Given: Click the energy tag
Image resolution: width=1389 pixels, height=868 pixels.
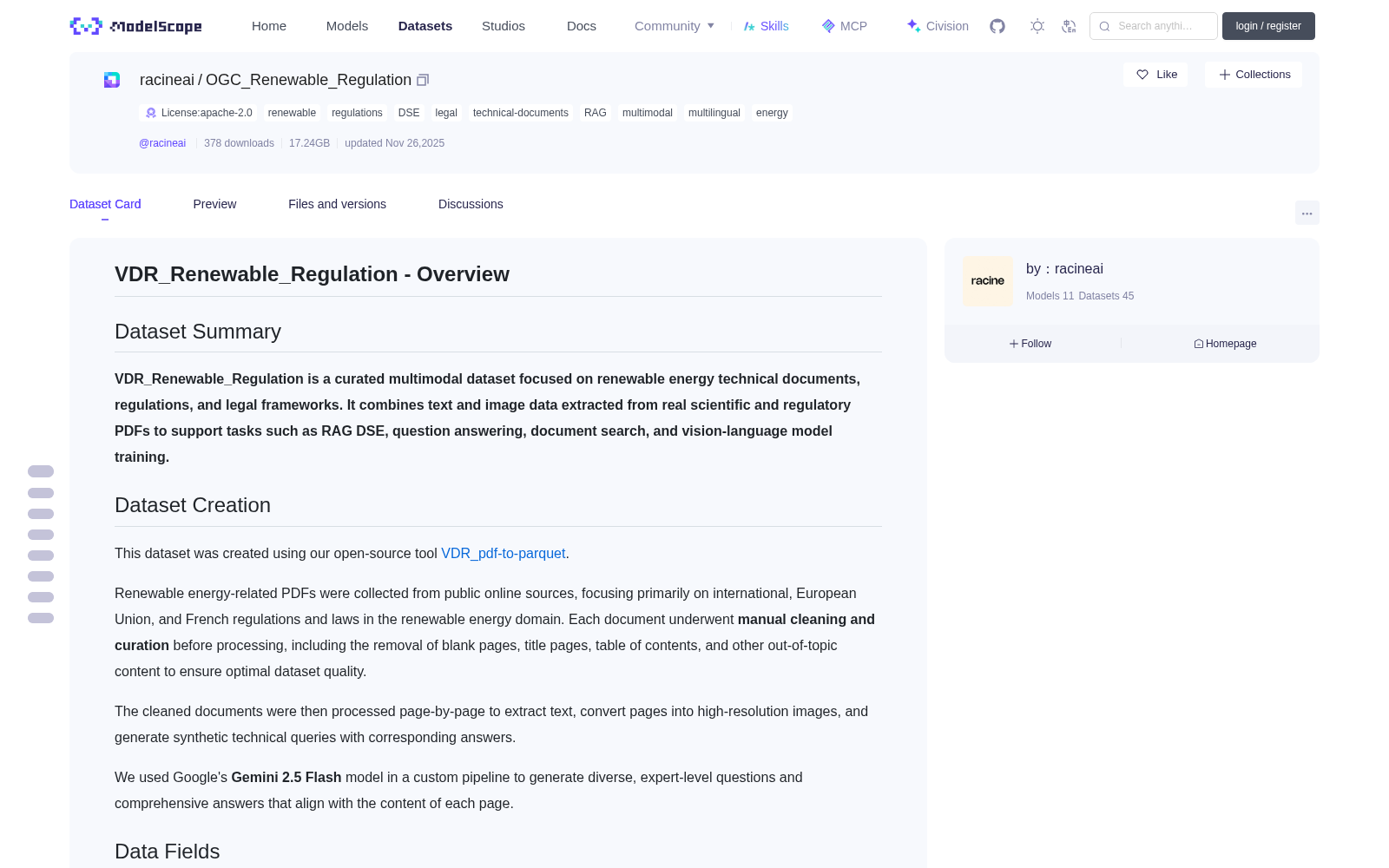Looking at the screenshot, I should pos(772,113).
